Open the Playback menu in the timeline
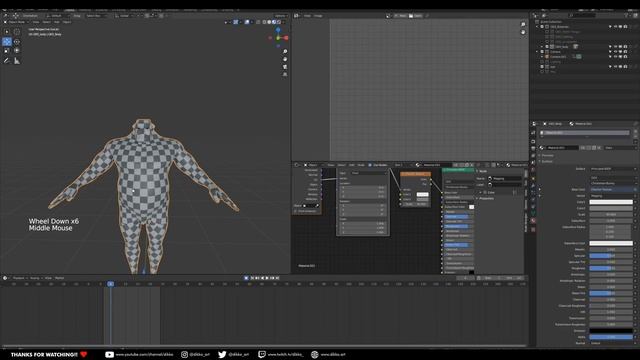The height and width of the screenshot is (360, 640). 19,278
